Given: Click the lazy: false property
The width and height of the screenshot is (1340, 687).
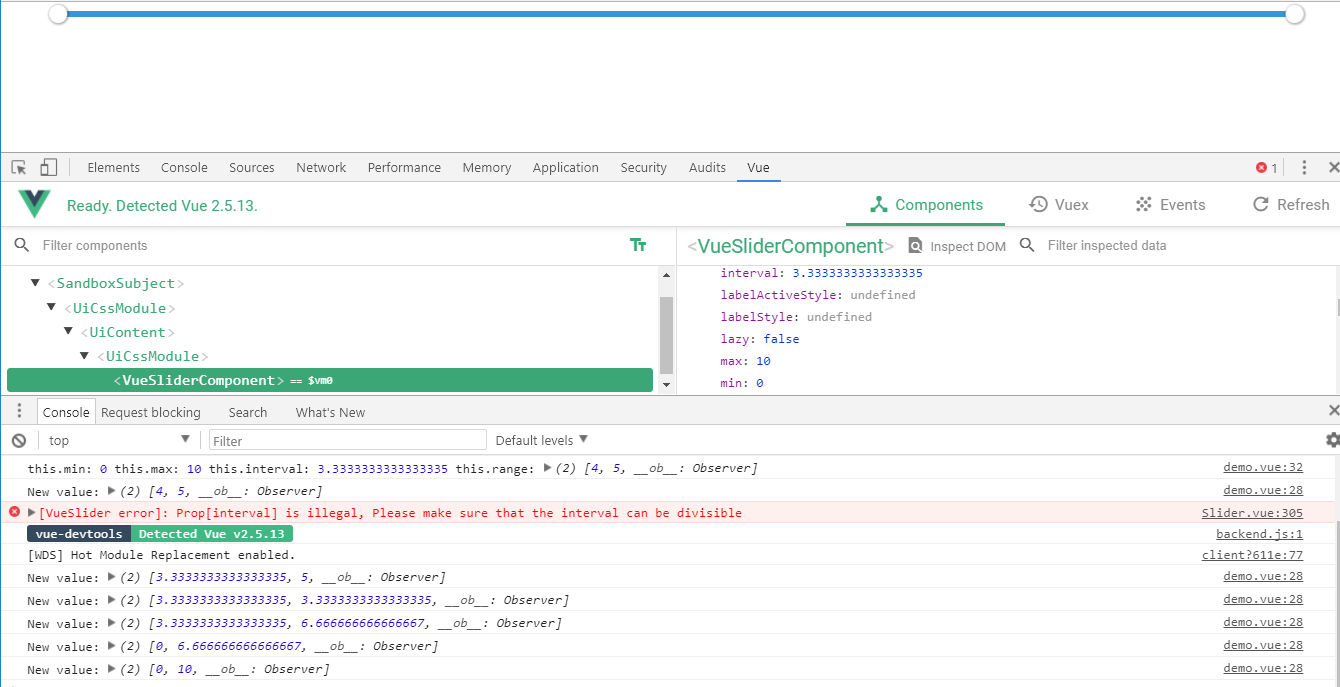Looking at the screenshot, I should pos(760,339).
